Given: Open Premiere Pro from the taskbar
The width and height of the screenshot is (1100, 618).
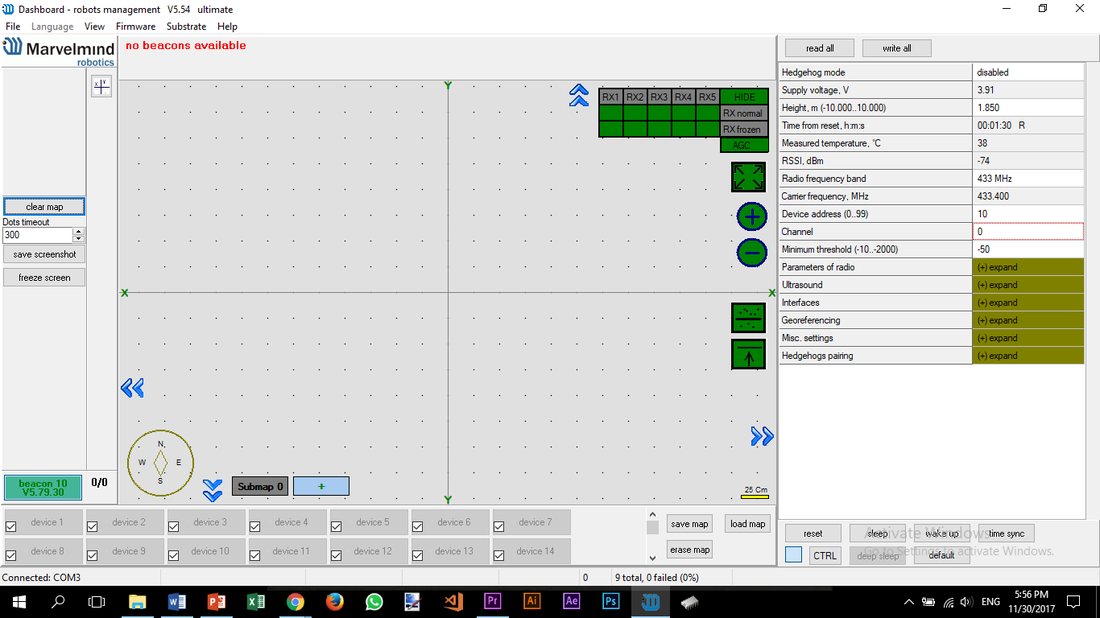Looking at the screenshot, I should [x=492, y=601].
